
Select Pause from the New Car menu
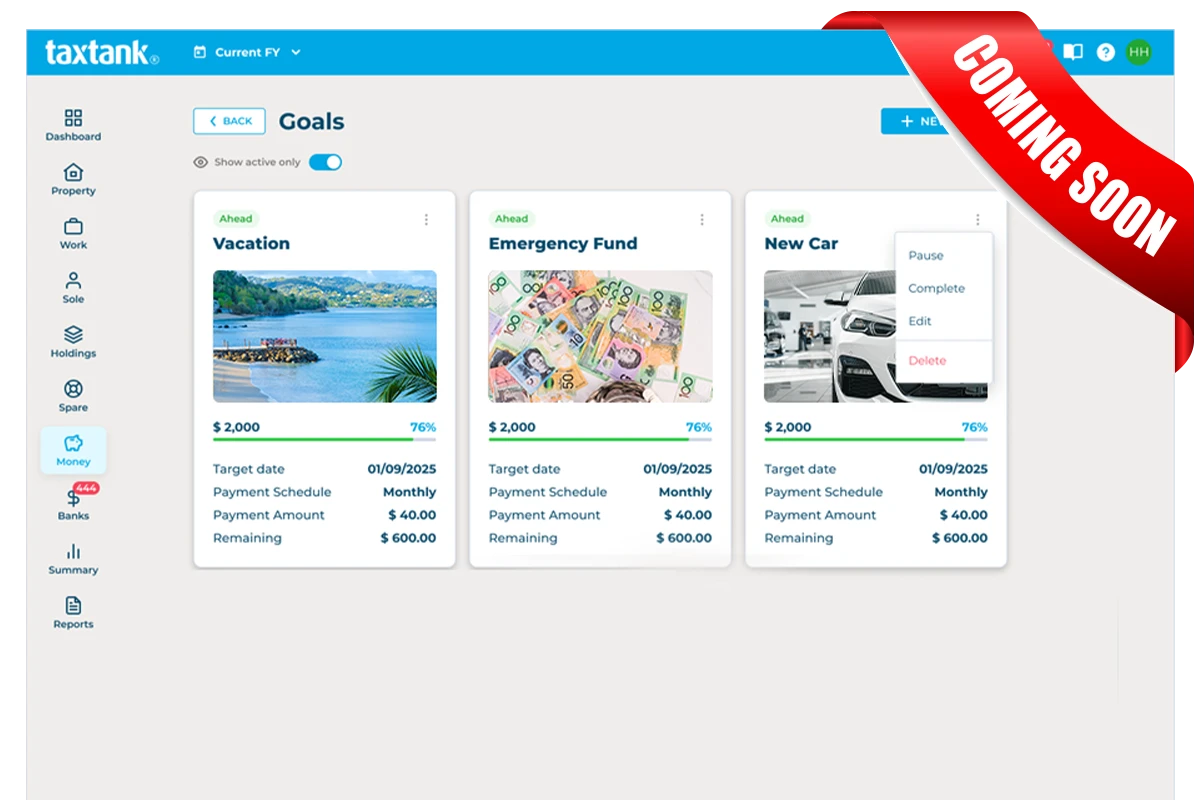coord(925,255)
